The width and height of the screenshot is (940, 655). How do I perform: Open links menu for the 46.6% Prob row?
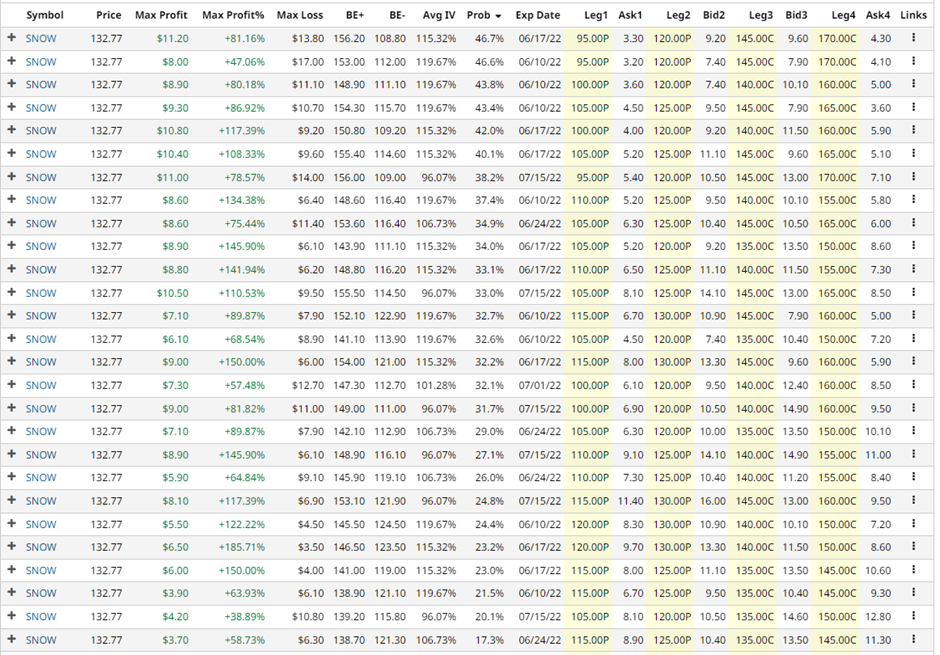point(913,61)
